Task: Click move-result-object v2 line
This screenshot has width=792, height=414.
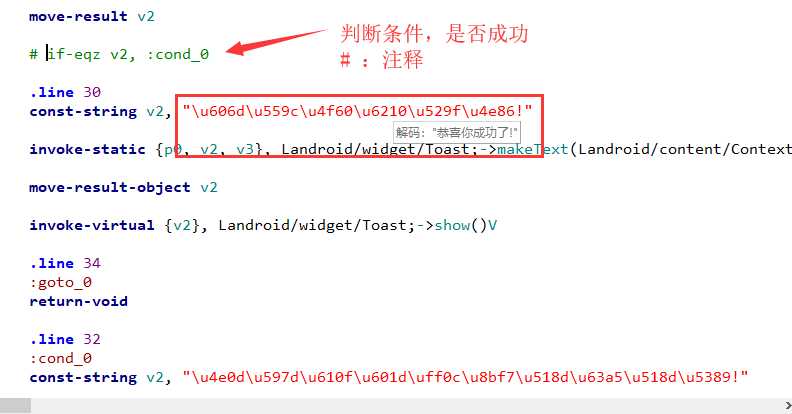Action: [123, 187]
